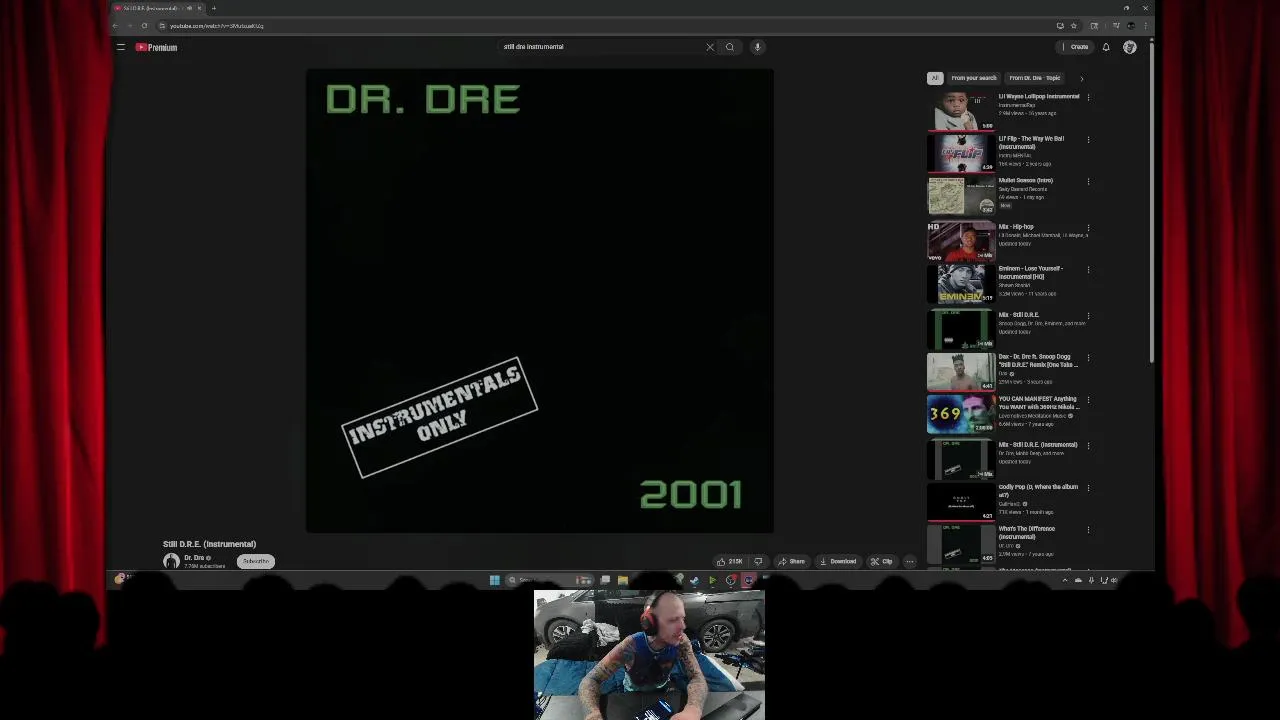
Task: Open the Windows Start button
Action: point(494,580)
